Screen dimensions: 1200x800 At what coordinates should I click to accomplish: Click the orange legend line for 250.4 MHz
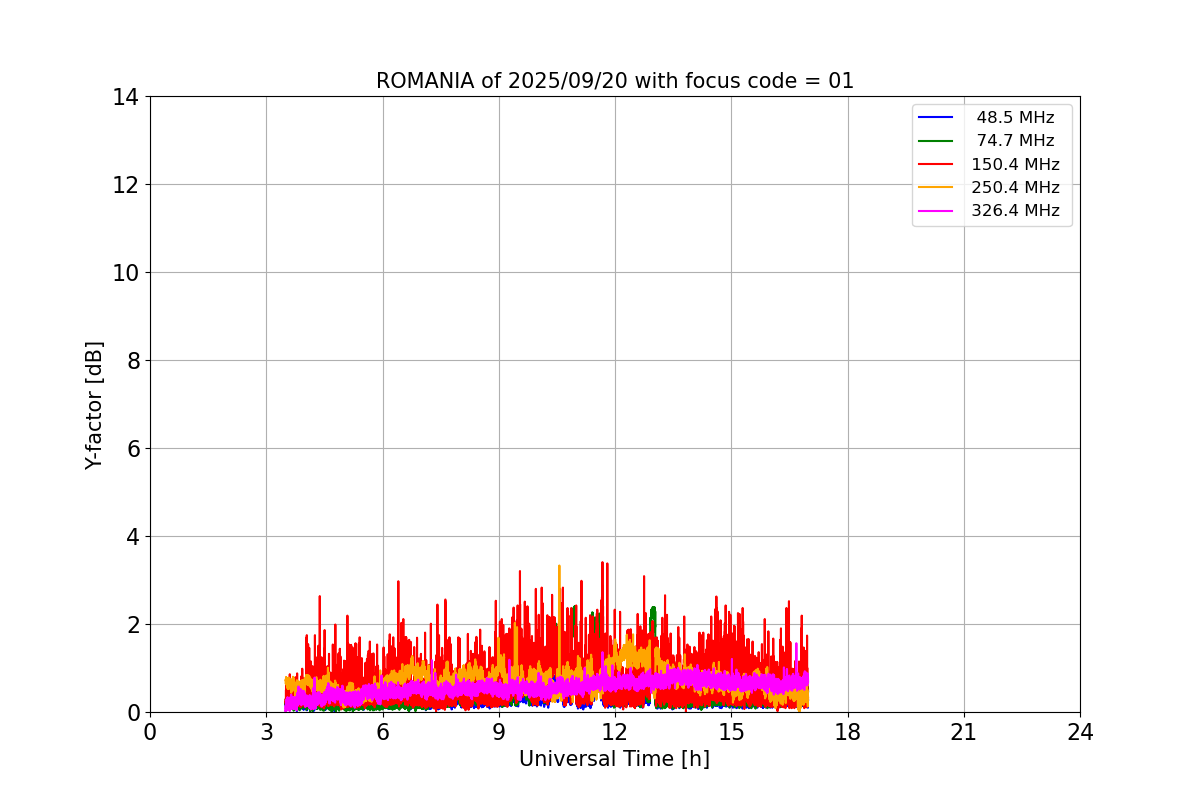pos(935,187)
